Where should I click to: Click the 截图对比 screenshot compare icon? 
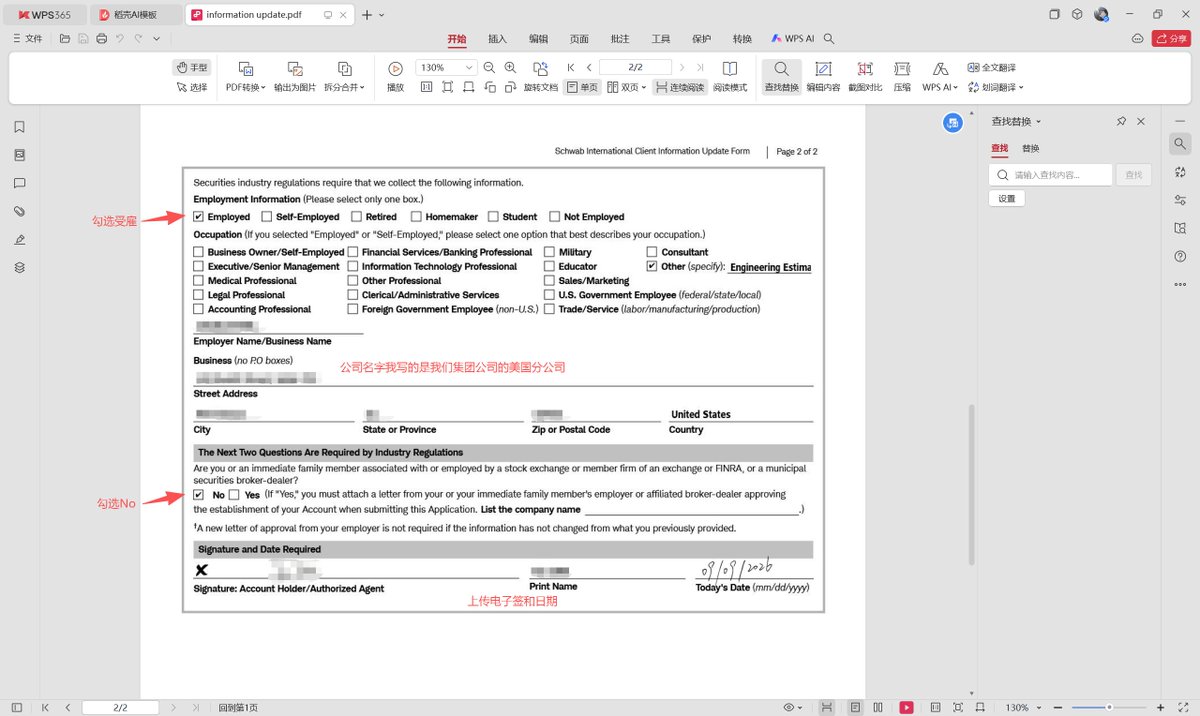click(865, 77)
